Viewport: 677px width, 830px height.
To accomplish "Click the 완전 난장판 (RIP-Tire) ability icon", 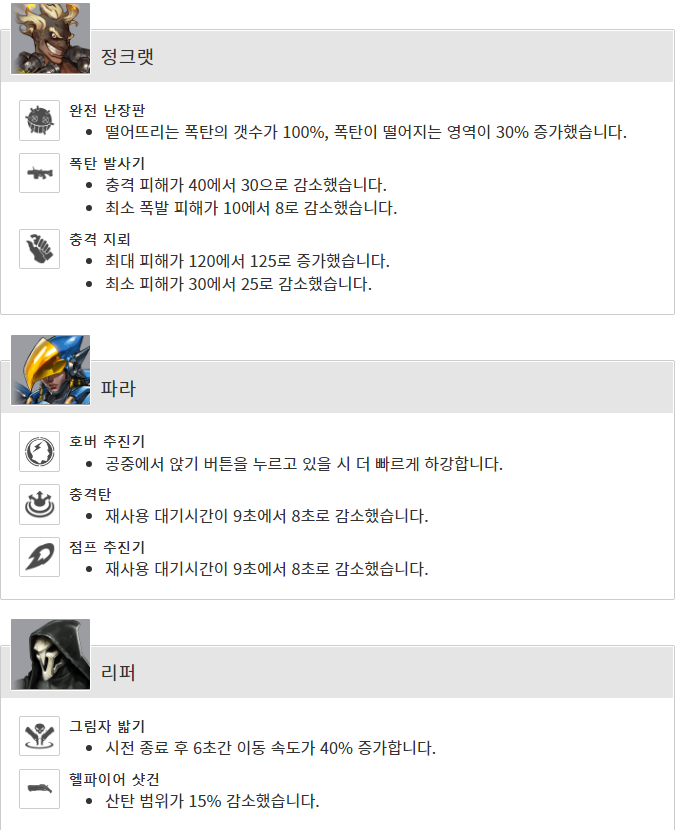I will (x=40, y=121).
